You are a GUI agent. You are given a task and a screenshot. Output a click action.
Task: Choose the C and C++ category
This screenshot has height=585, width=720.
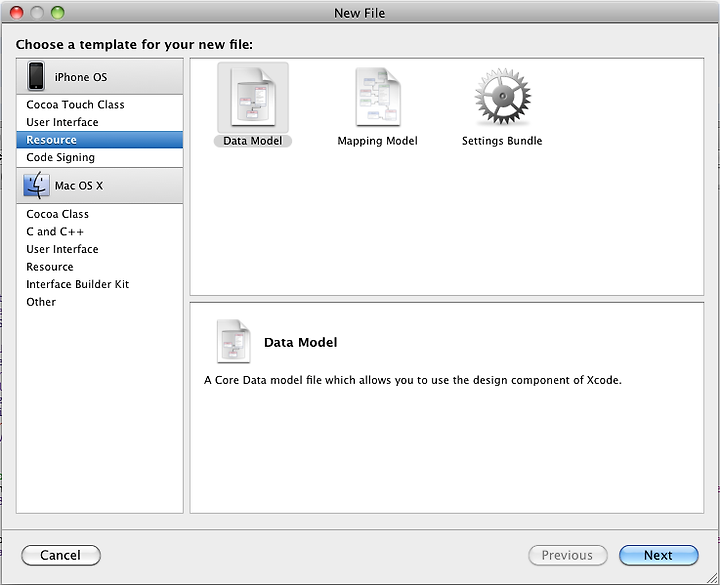click(x=100, y=231)
